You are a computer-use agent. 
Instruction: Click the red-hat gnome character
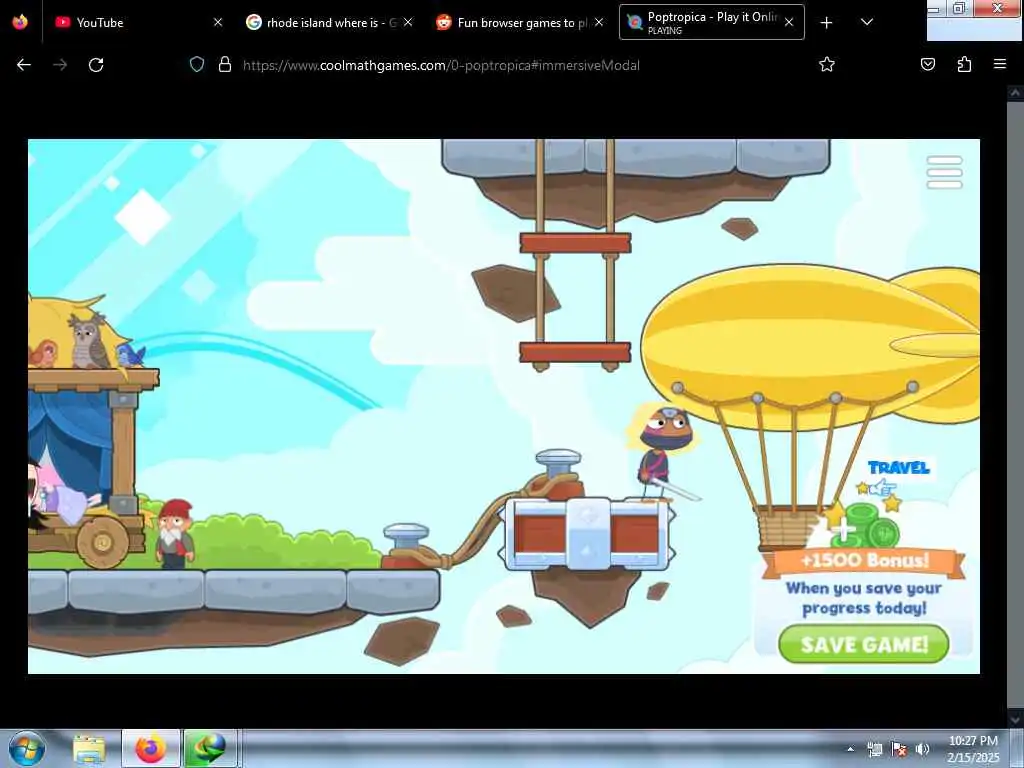[x=174, y=532]
